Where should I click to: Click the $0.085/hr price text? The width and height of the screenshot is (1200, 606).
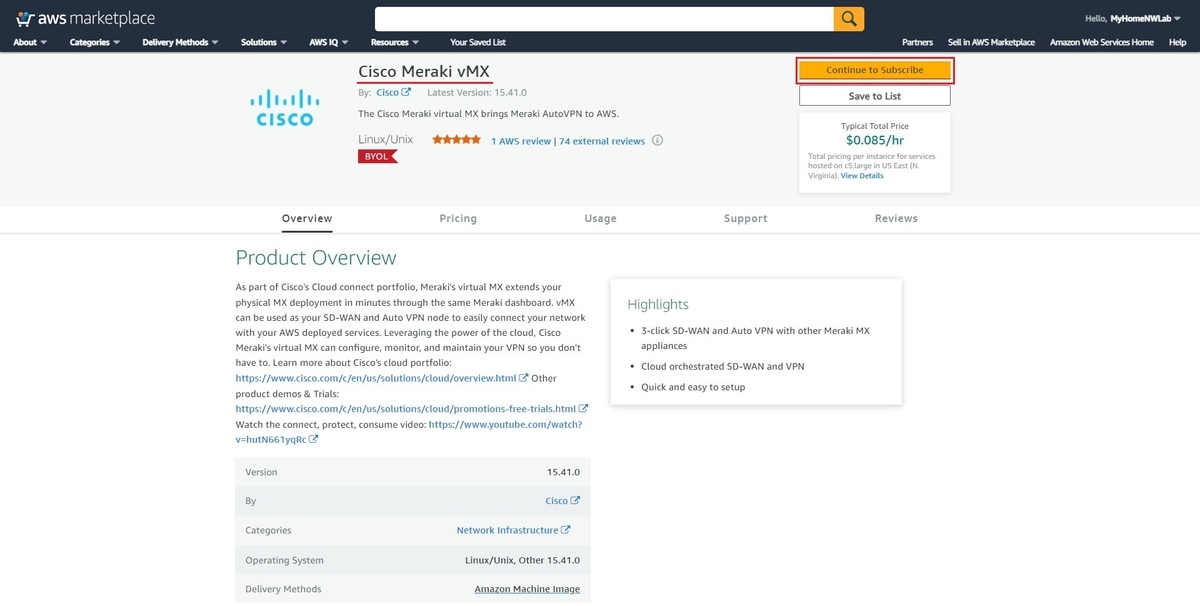pos(875,142)
